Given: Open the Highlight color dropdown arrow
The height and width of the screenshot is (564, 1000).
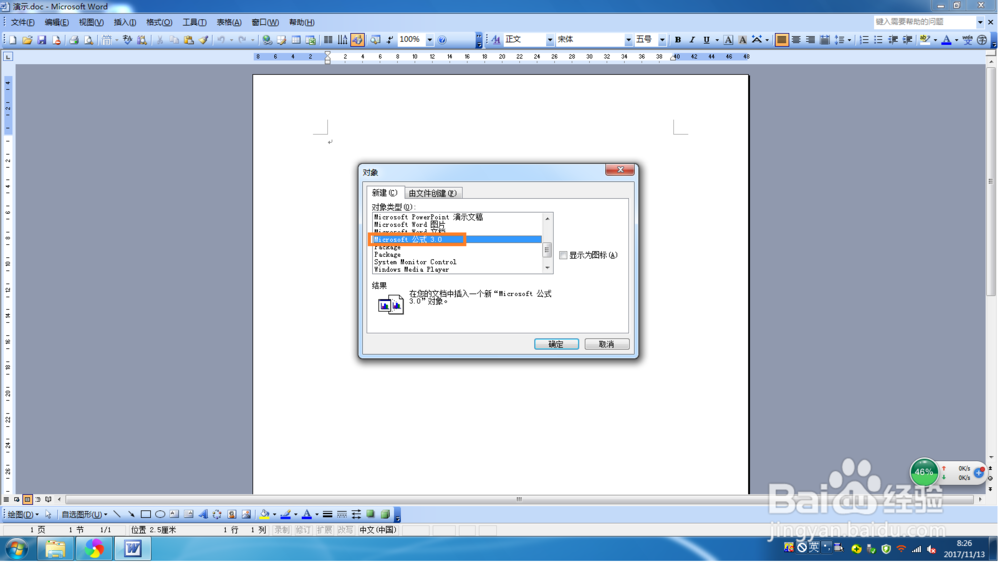Looking at the screenshot, I should tap(935, 40).
